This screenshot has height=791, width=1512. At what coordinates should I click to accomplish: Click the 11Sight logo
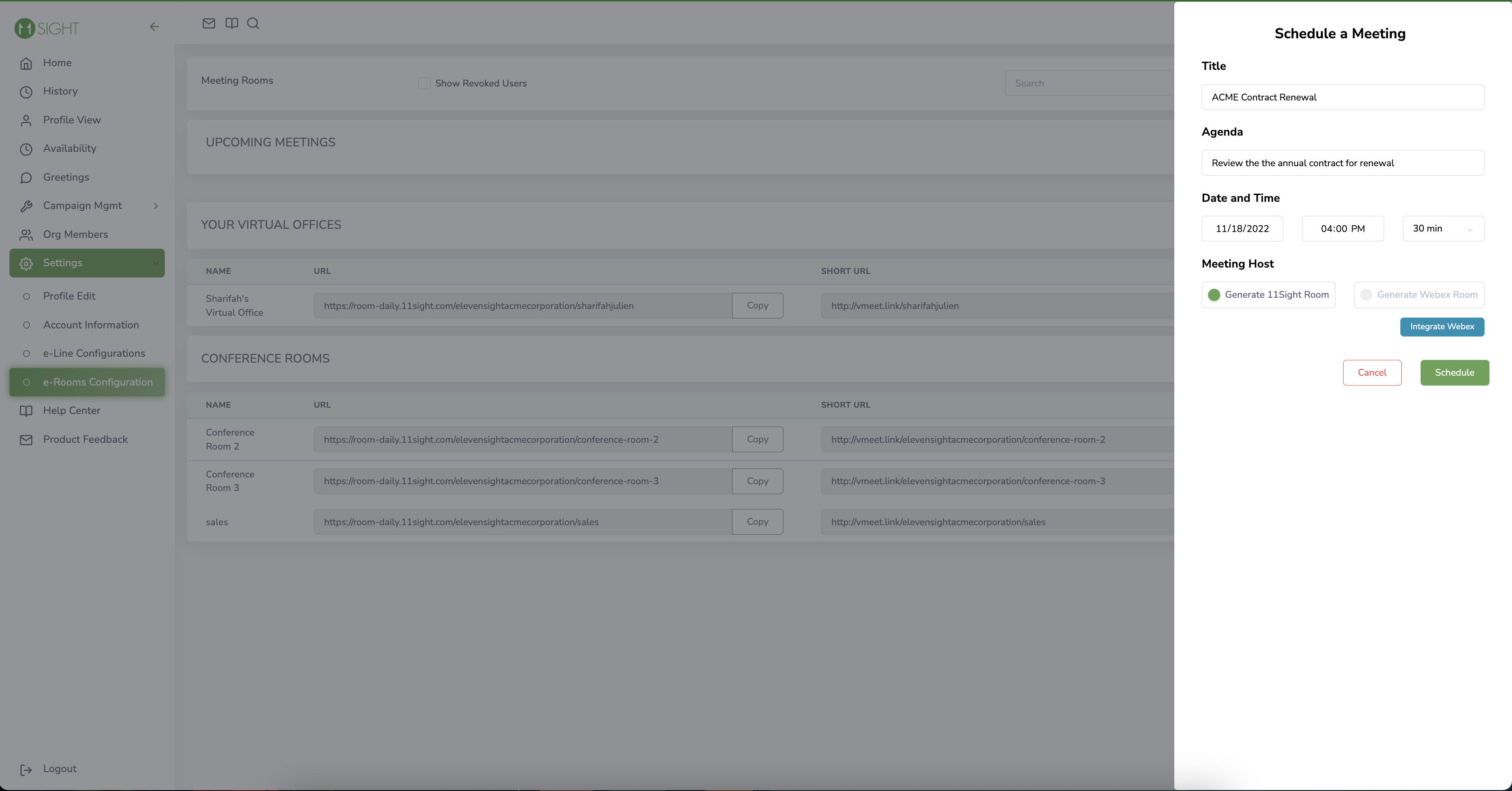(x=46, y=27)
